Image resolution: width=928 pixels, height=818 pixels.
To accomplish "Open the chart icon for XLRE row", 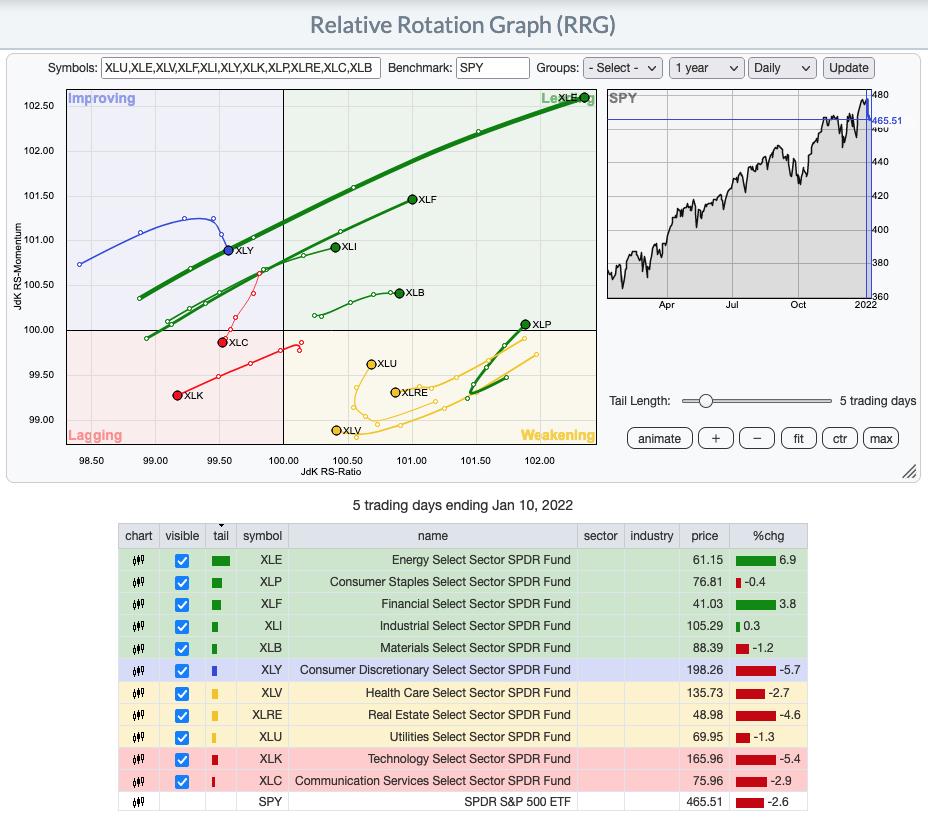I will (x=138, y=715).
